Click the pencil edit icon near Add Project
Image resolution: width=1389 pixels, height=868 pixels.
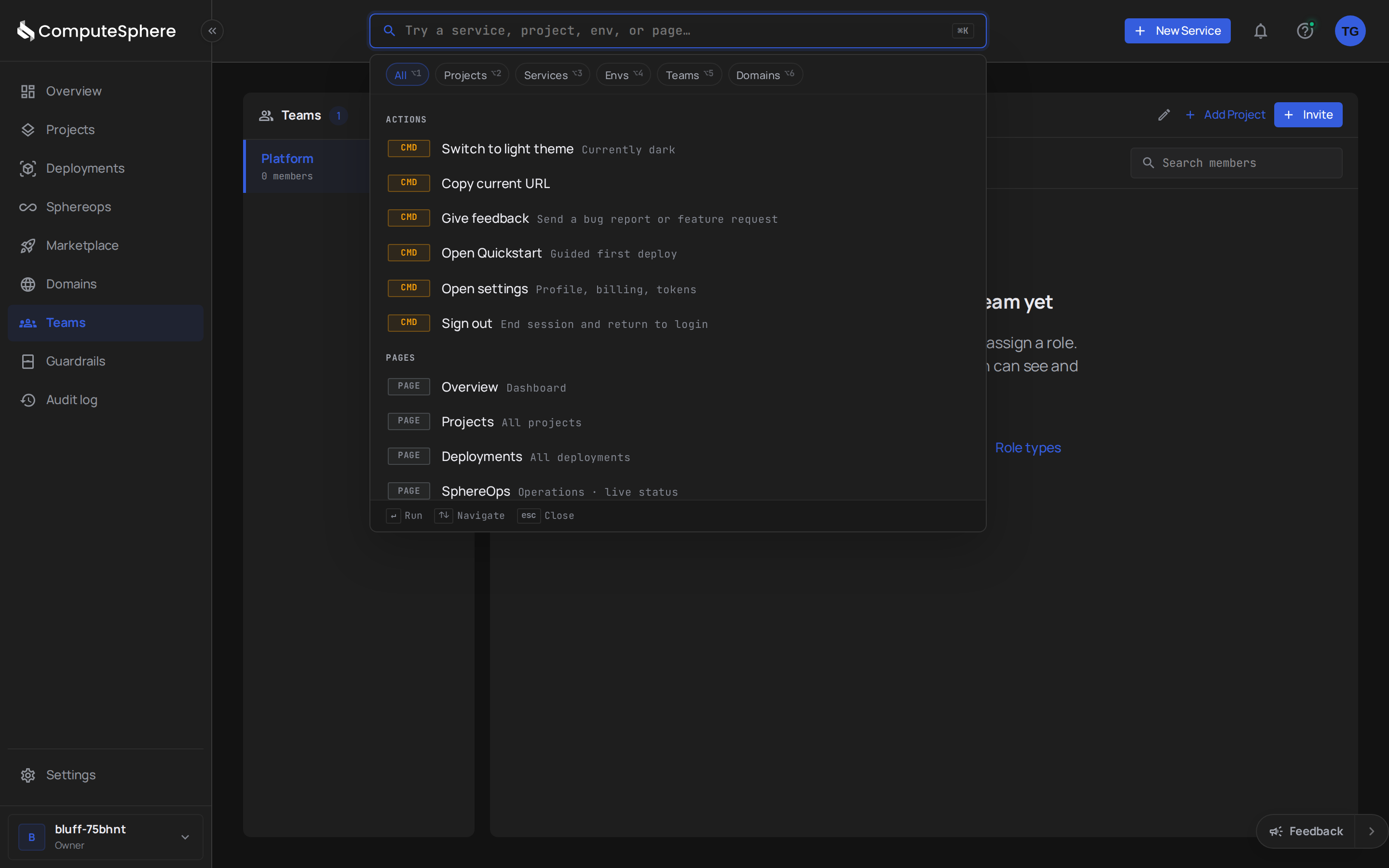(x=1164, y=115)
